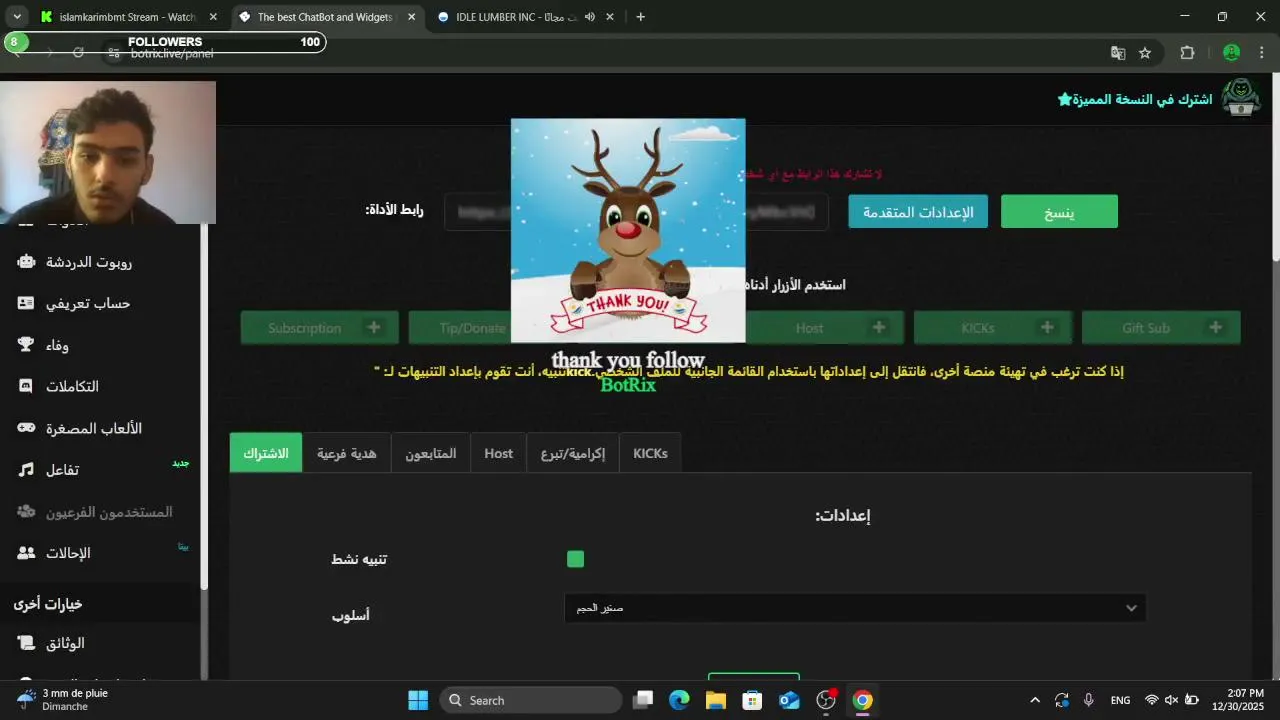1280x720 pixels.
Task: Bookmark this page with star icon
Action: (1145, 53)
